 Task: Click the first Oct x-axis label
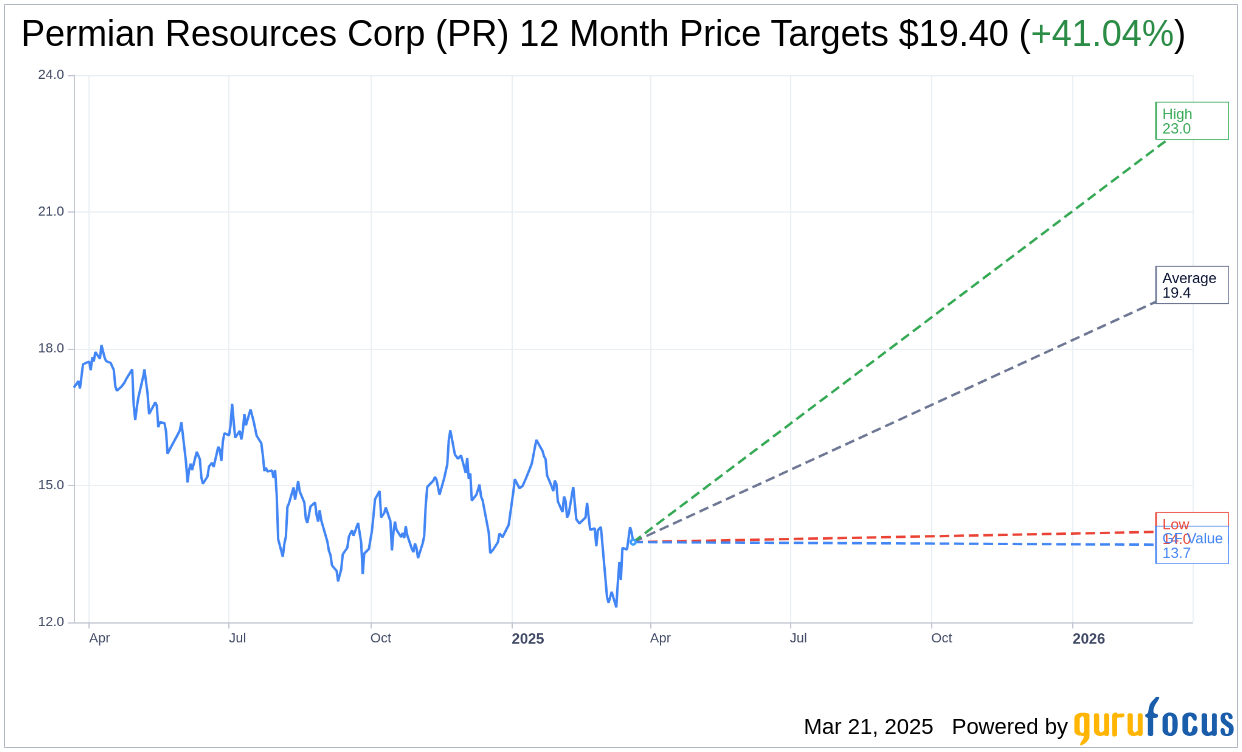point(381,638)
